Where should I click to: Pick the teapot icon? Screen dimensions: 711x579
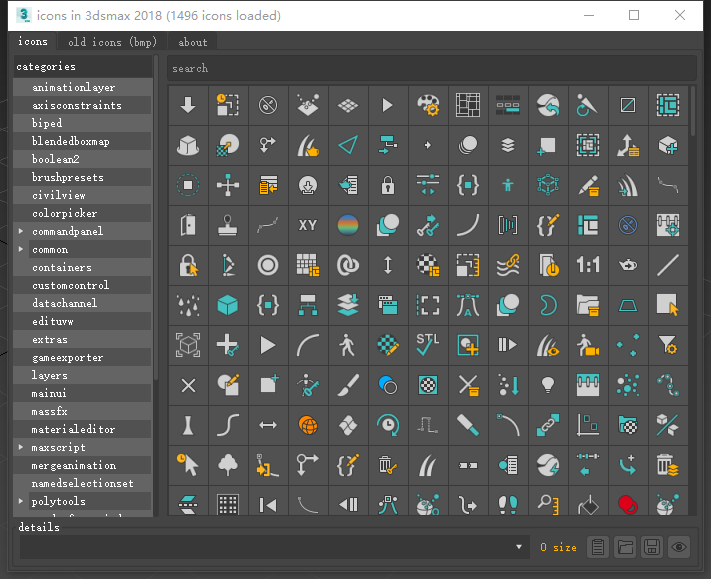click(x=628, y=265)
